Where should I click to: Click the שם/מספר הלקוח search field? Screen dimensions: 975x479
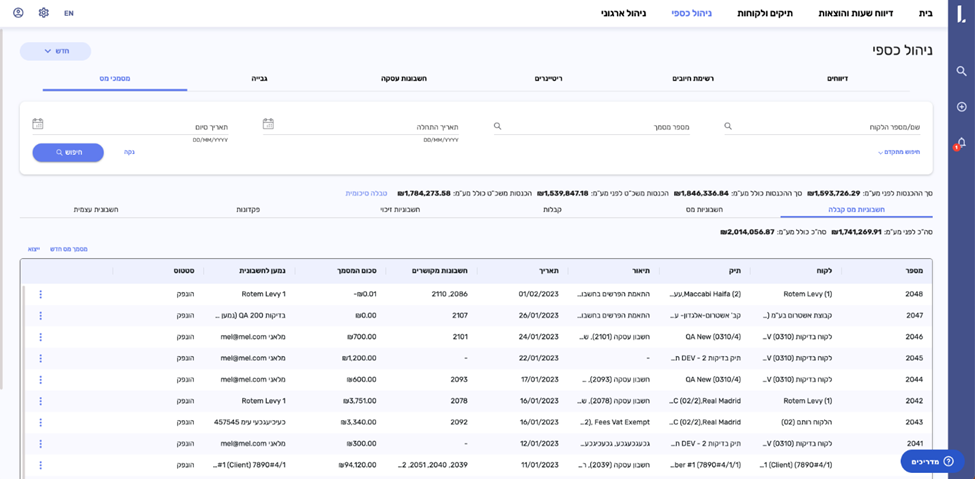[x=825, y=127]
